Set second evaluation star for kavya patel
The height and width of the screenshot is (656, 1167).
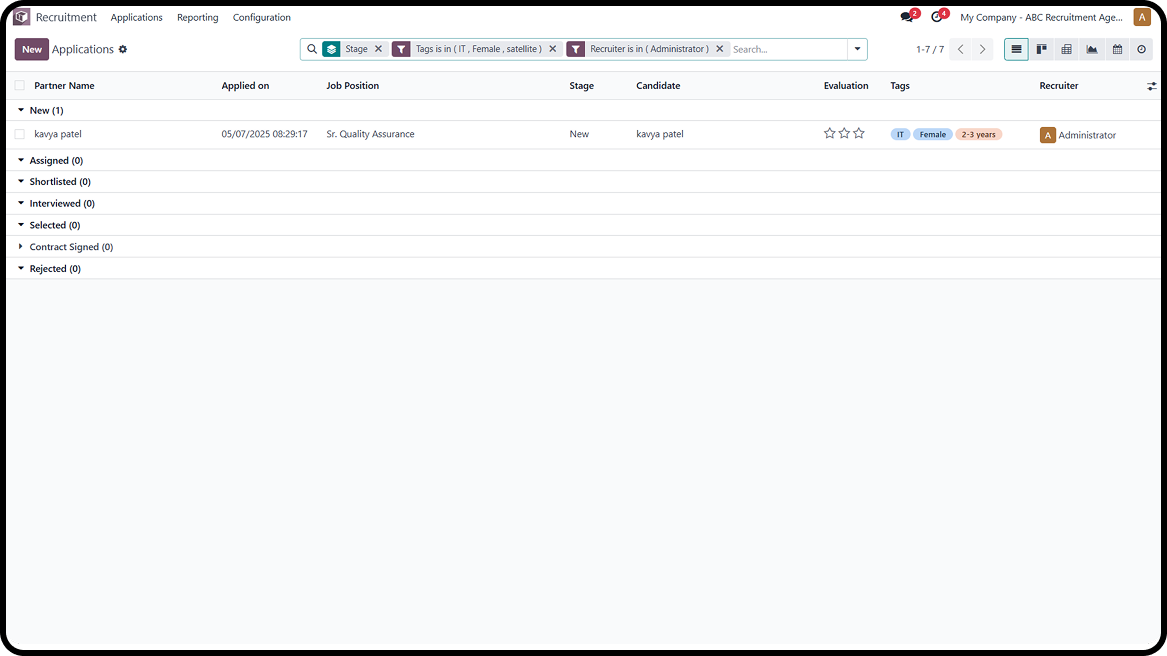point(844,133)
